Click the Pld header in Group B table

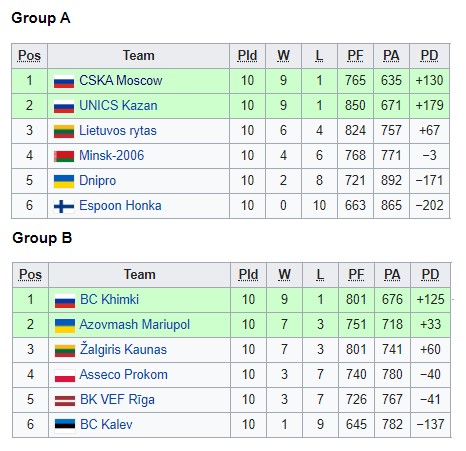point(248,275)
